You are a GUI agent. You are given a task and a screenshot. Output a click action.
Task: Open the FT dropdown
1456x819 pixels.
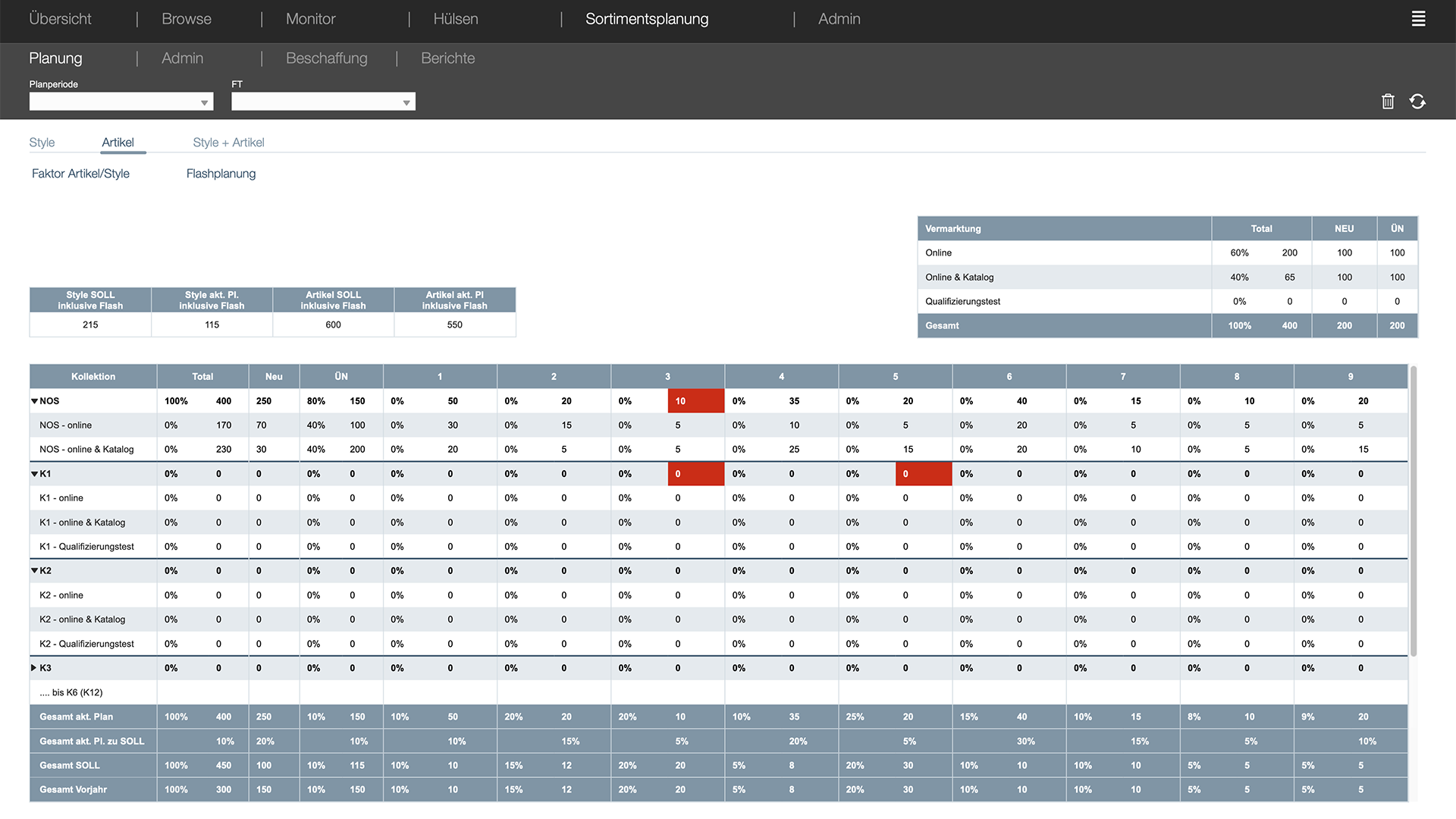(x=323, y=102)
